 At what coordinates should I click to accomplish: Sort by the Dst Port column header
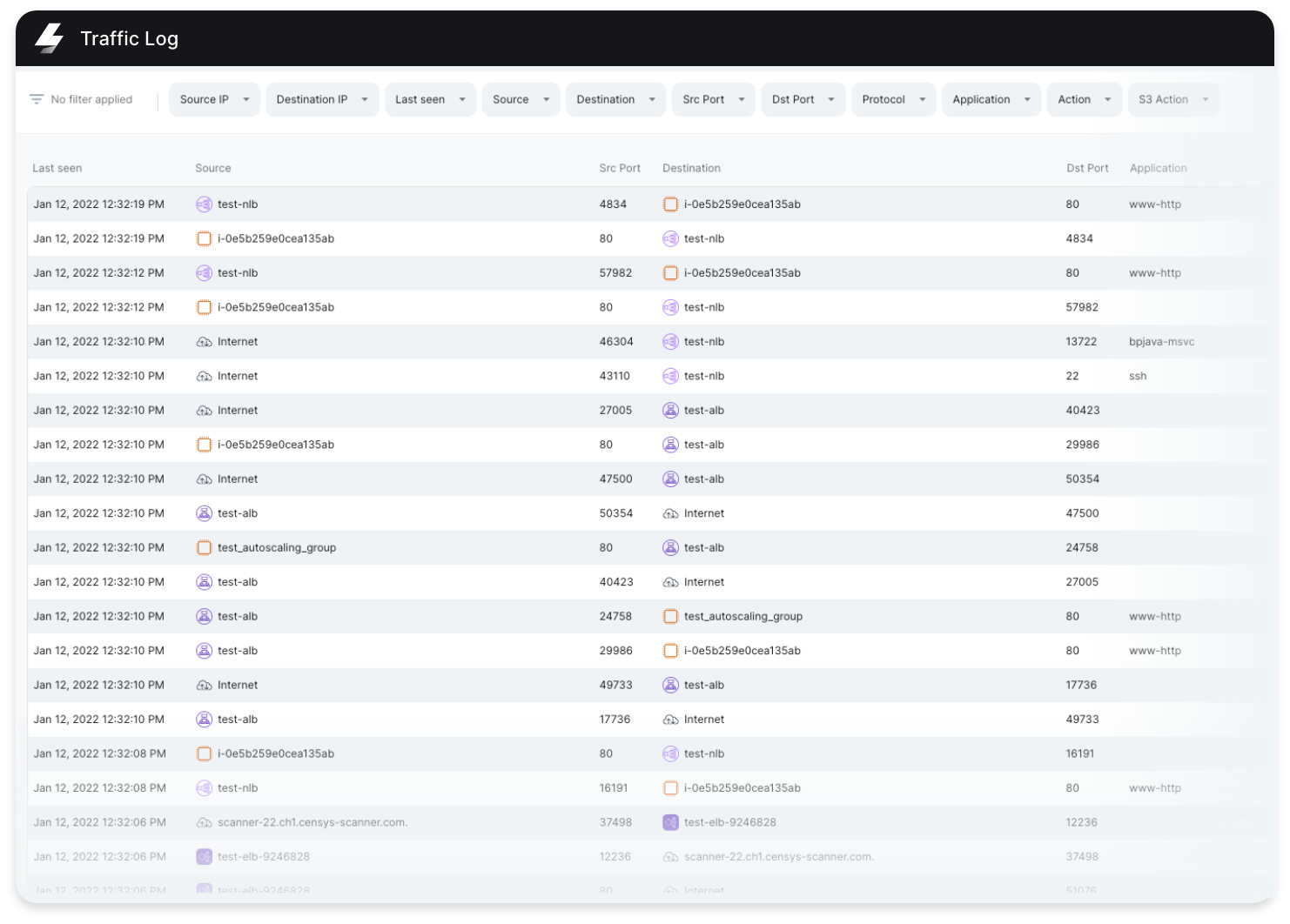[x=1087, y=168]
